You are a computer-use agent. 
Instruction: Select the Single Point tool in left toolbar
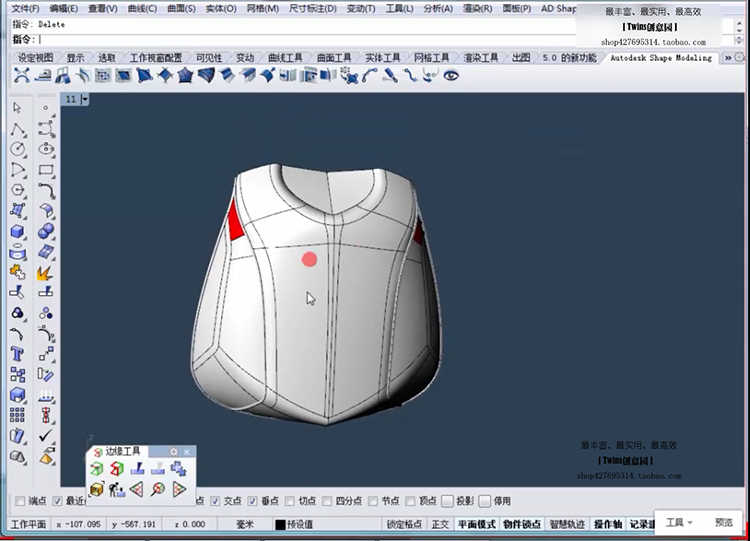coord(45,108)
